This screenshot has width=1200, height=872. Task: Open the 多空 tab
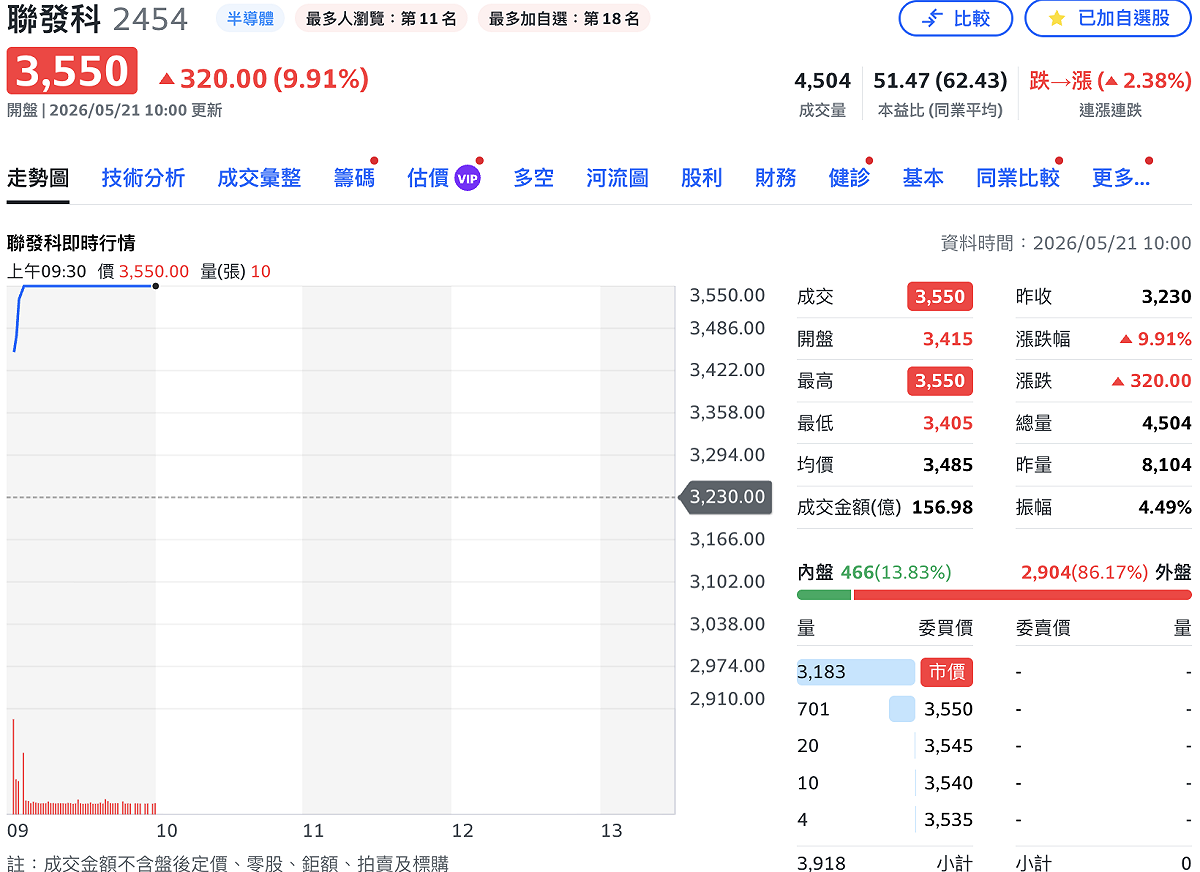click(x=533, y=178)
